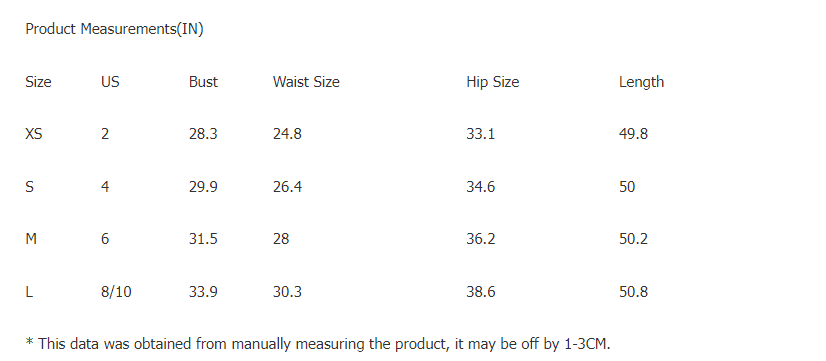
Task: Click the 24.8 waist value
Action: click(x=287, y=134)
